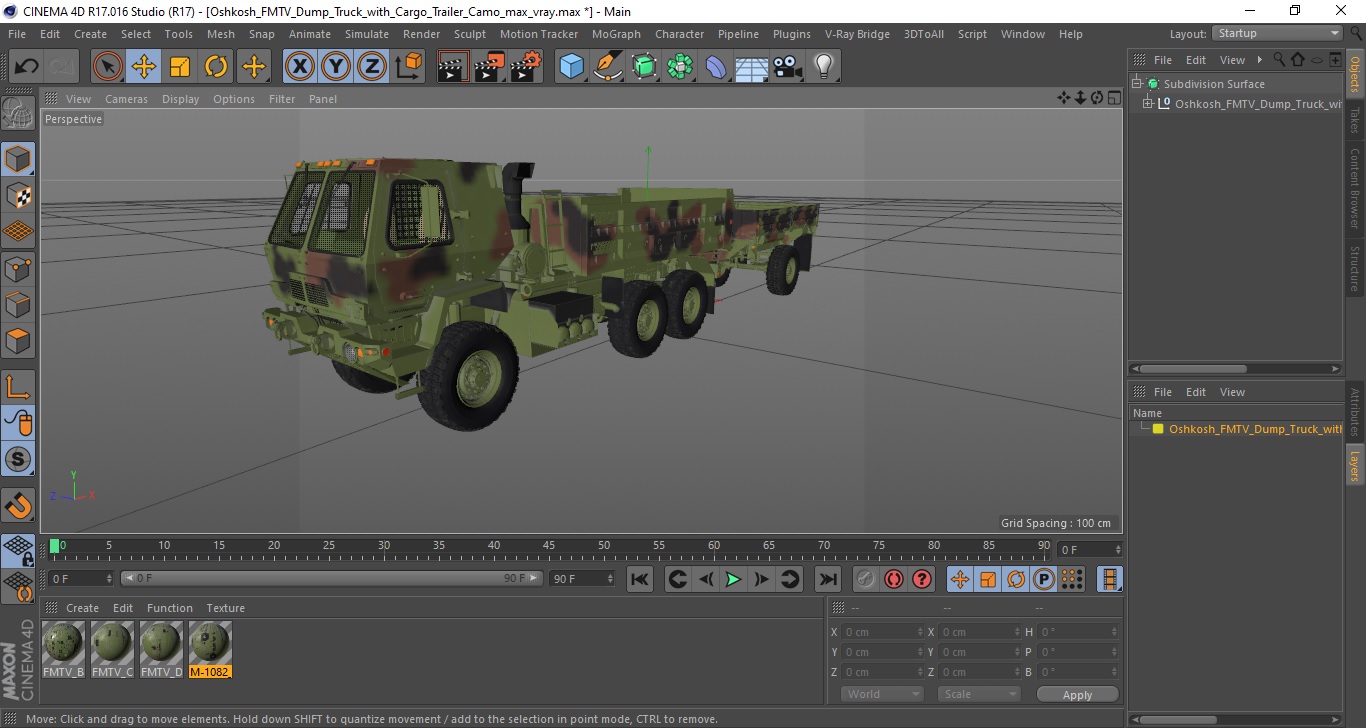Open the World coordinate dropdown
The height and width of the screenshot is (728, 1366).
[x=882, y=694]
